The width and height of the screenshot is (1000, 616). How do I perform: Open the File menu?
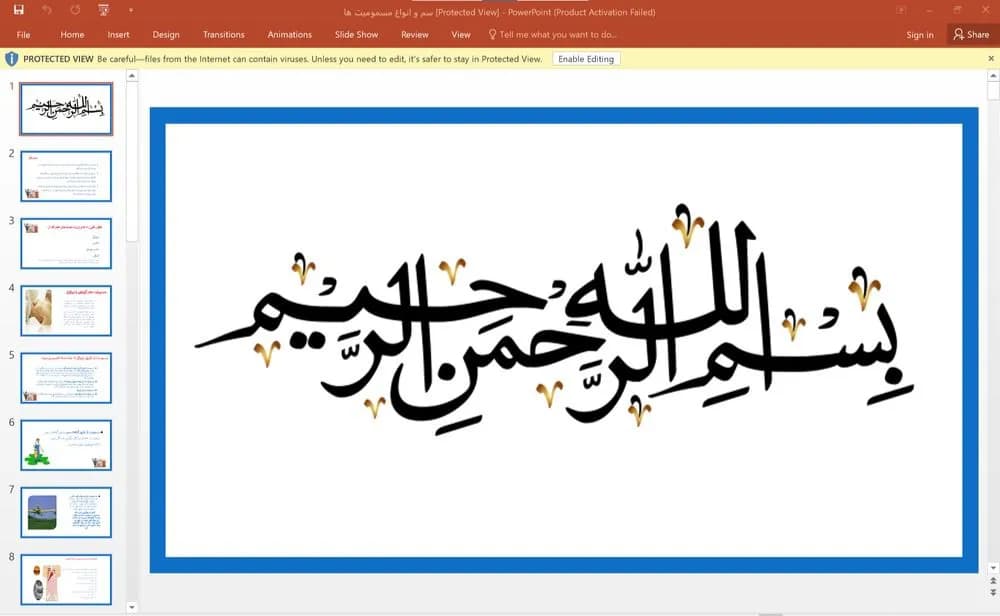point(24,34)
